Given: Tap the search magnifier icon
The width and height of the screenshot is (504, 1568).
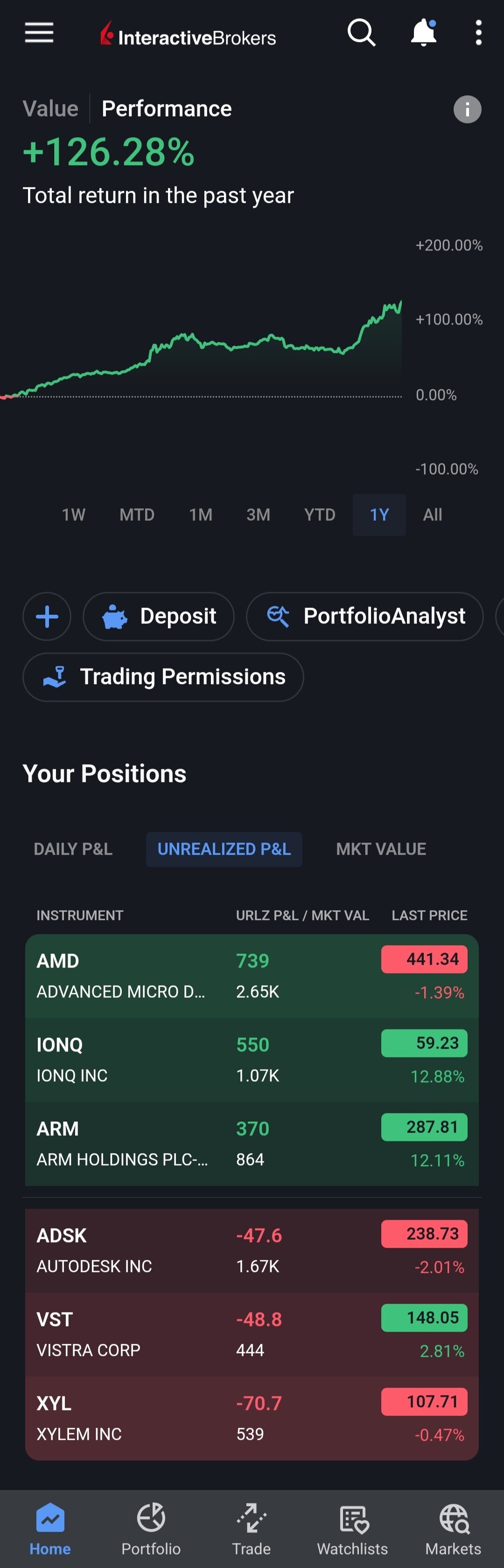Looking at the screenshot, I should pos(361,33).
